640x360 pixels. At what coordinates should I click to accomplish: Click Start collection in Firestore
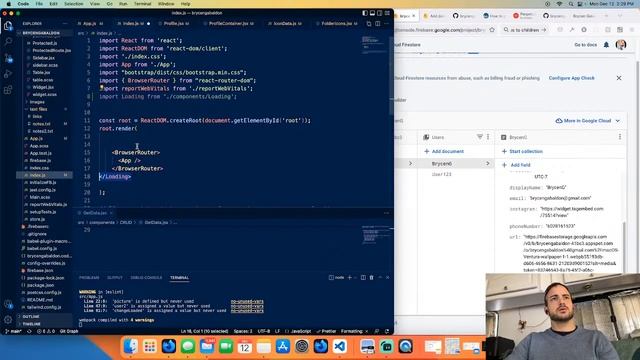coord(522,151)
